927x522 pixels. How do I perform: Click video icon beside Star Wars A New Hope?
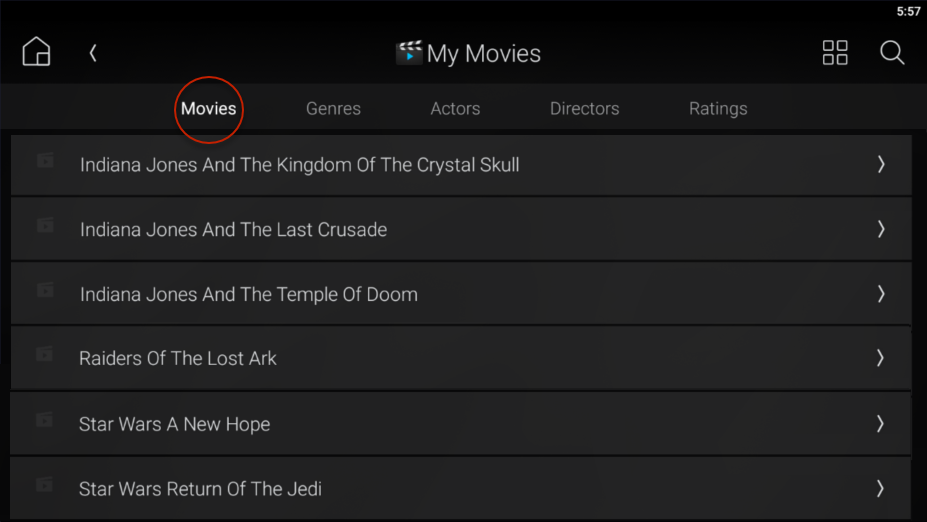coord(45,420)
